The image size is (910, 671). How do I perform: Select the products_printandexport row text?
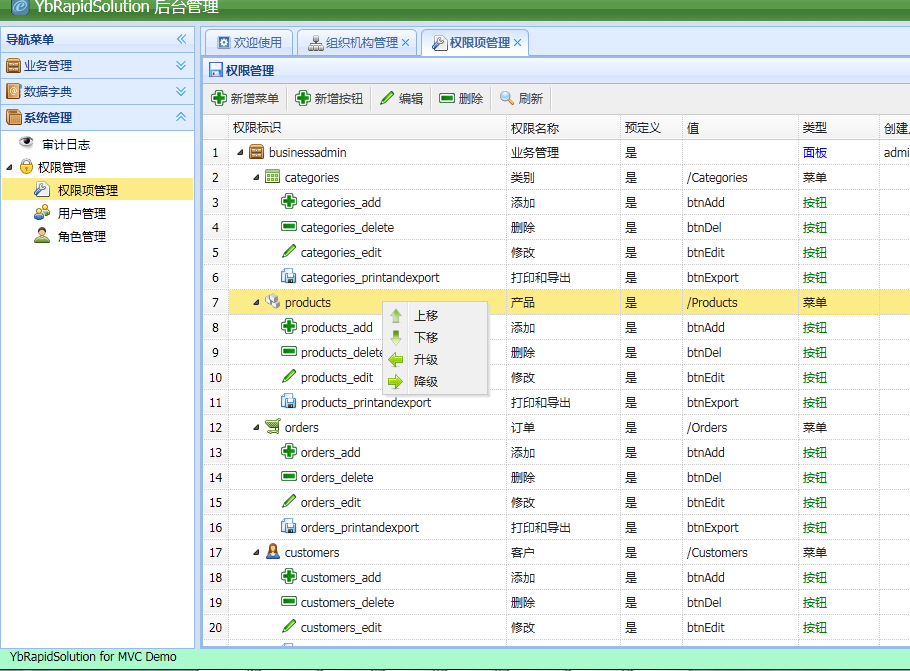click(x=366, y=402)
